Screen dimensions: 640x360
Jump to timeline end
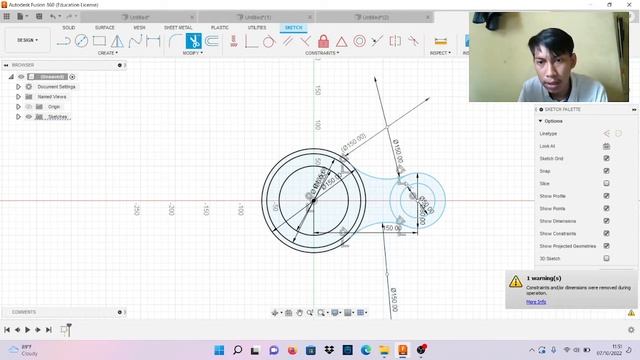49,330
